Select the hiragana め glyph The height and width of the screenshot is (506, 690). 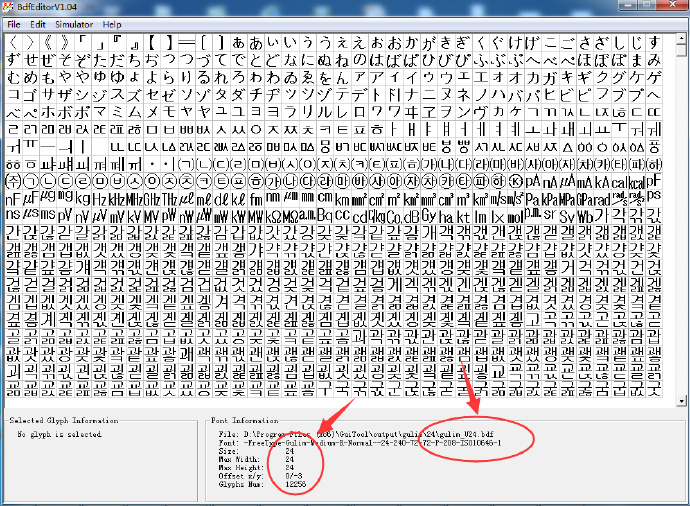click(x=30, y=77)
